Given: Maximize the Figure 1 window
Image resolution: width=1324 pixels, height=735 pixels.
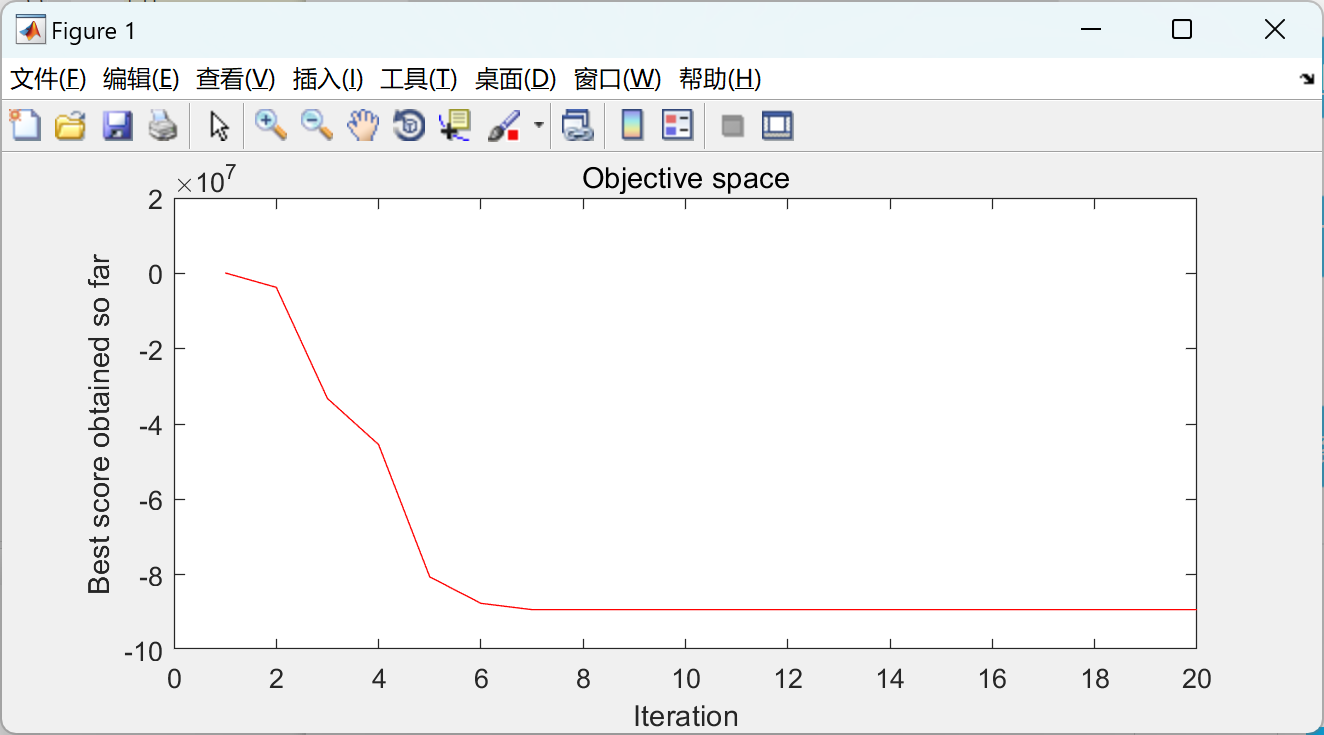Looking at the screenshot, I should click(x=1182, y=30).
